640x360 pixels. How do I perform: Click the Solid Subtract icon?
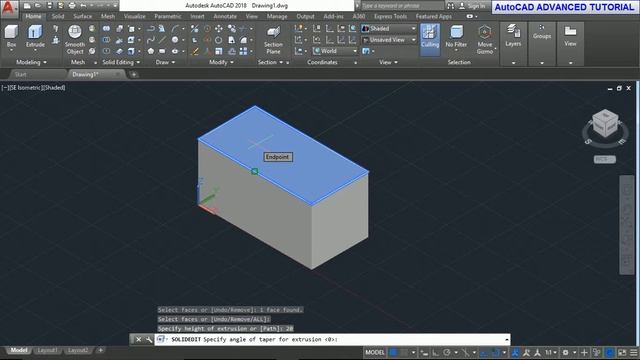point(106,40)
